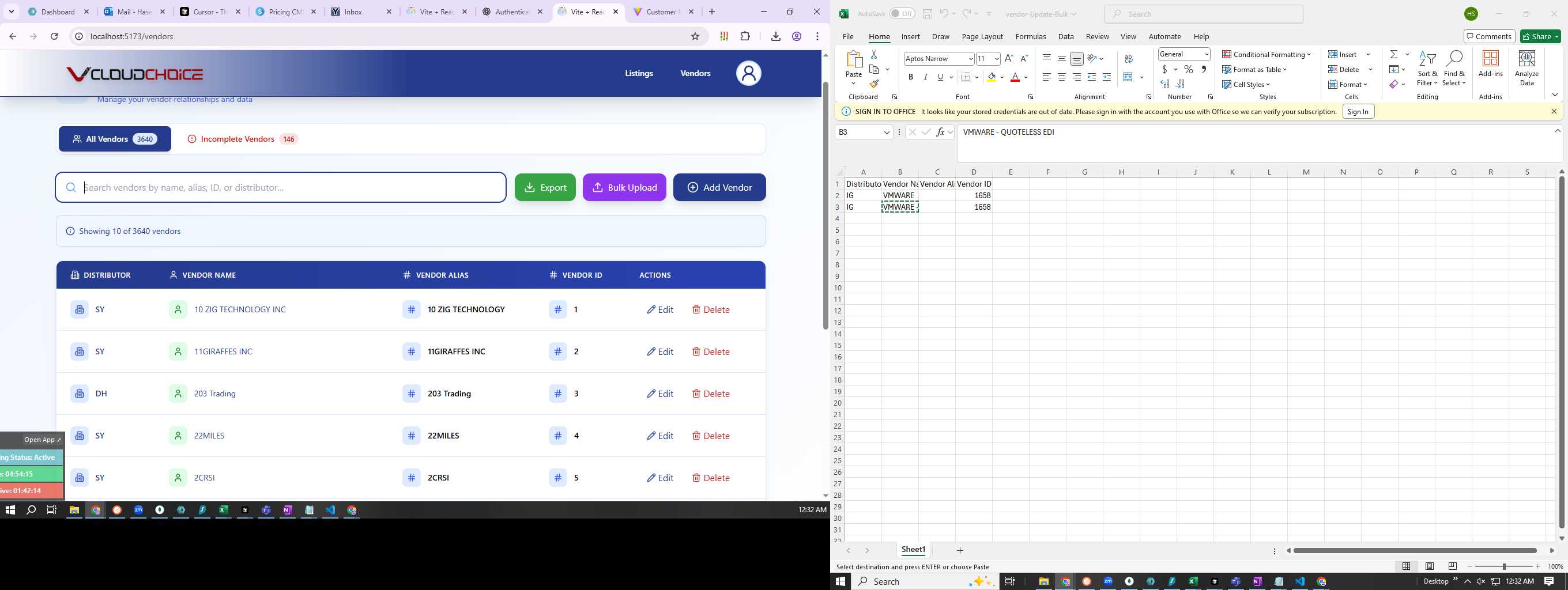Click the Cut scissors icon in Excel
This screenshot has height=590, width=1568.
click(874, 55)
